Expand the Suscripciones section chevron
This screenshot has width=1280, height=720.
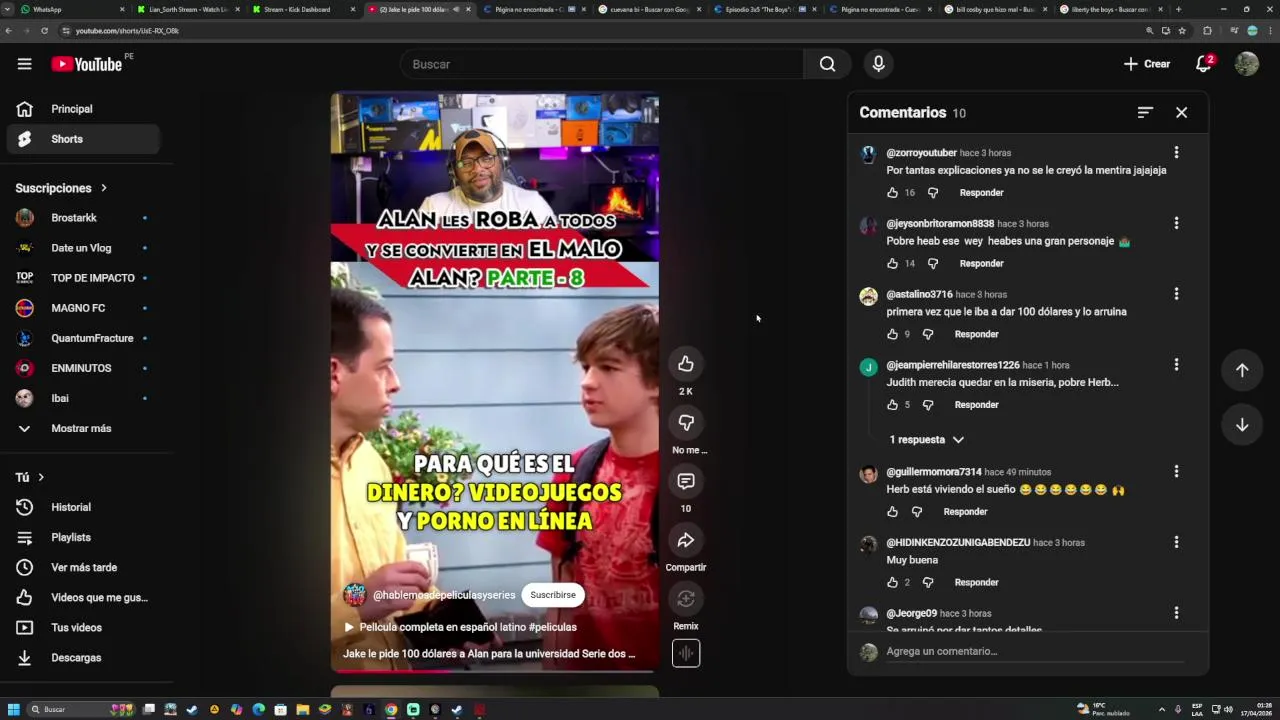103,188
